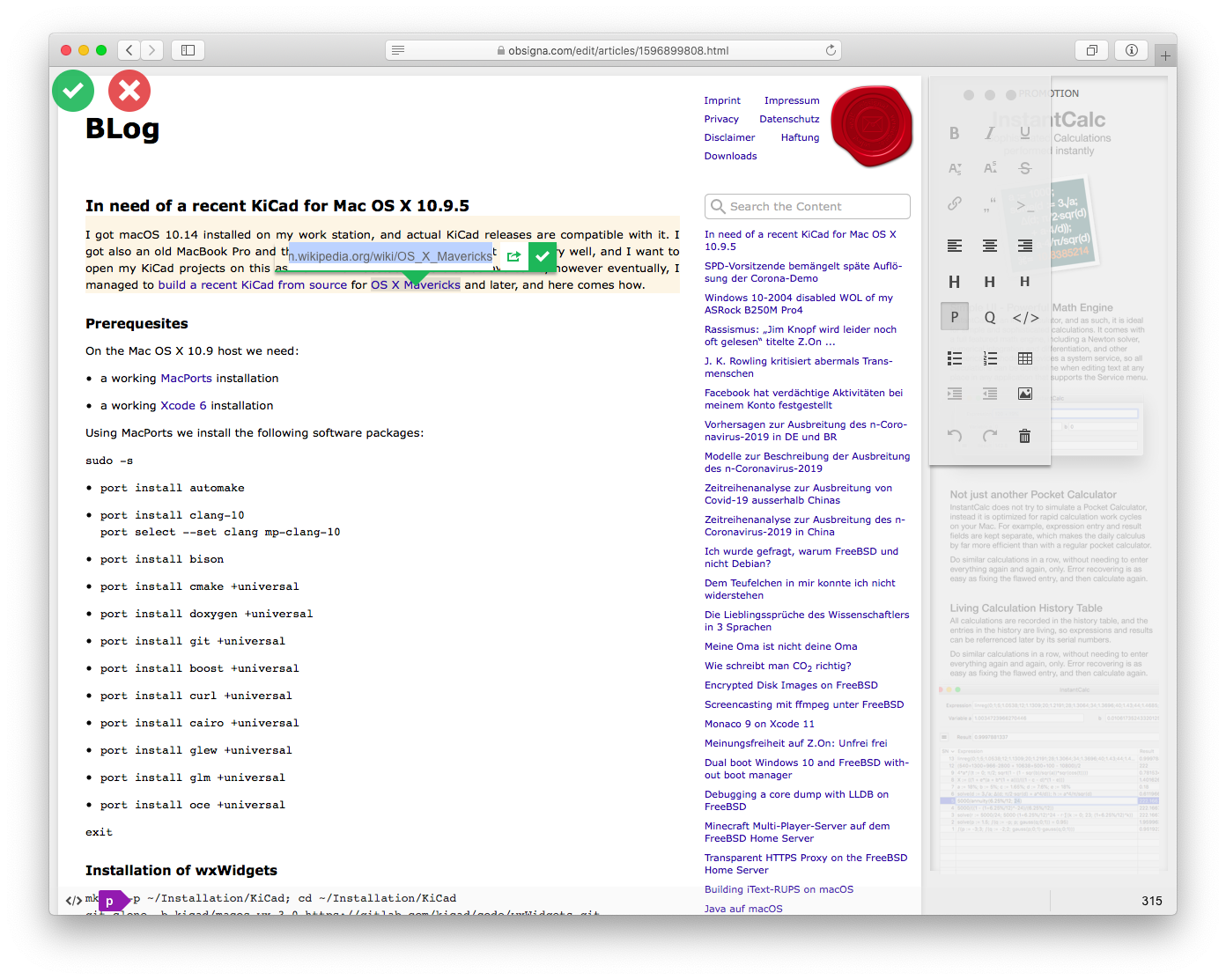Delete content using the trash icon

coord(1025,436)
